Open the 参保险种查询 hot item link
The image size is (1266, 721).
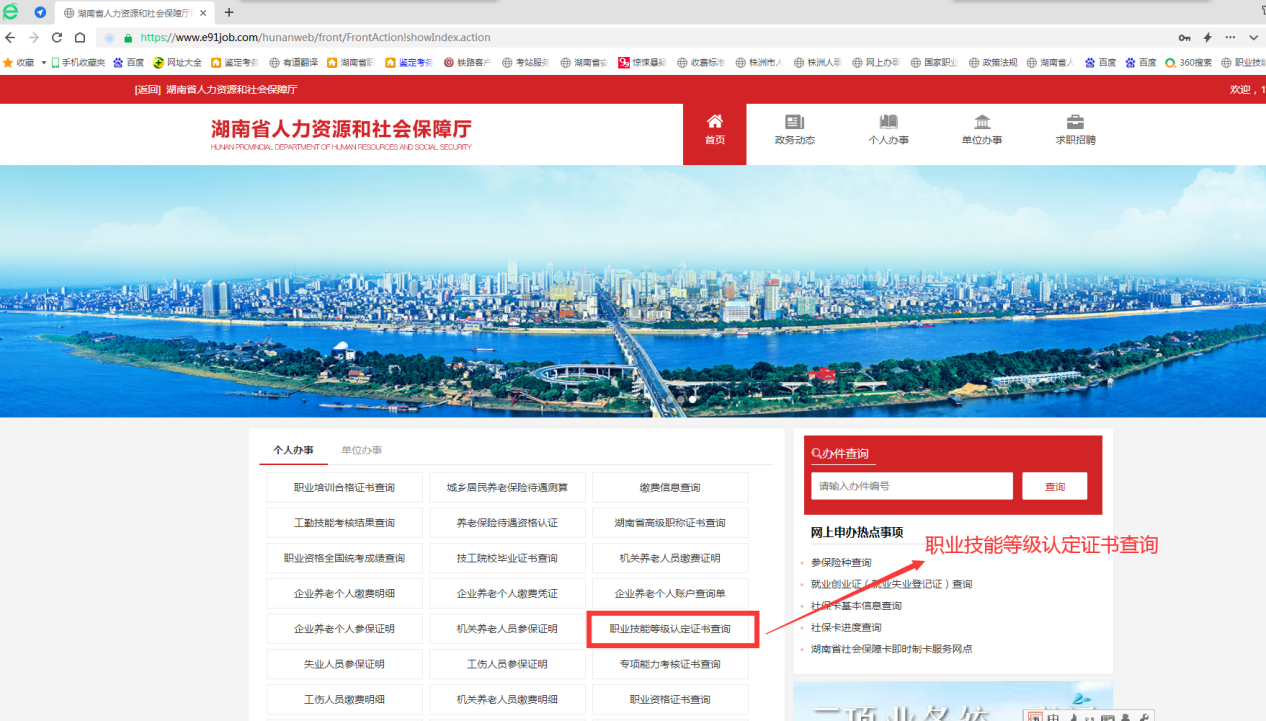841,562
